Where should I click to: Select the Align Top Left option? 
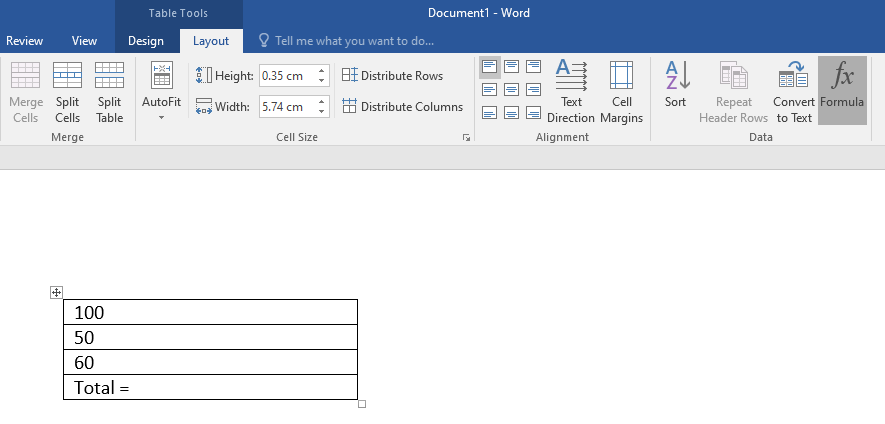489,67
